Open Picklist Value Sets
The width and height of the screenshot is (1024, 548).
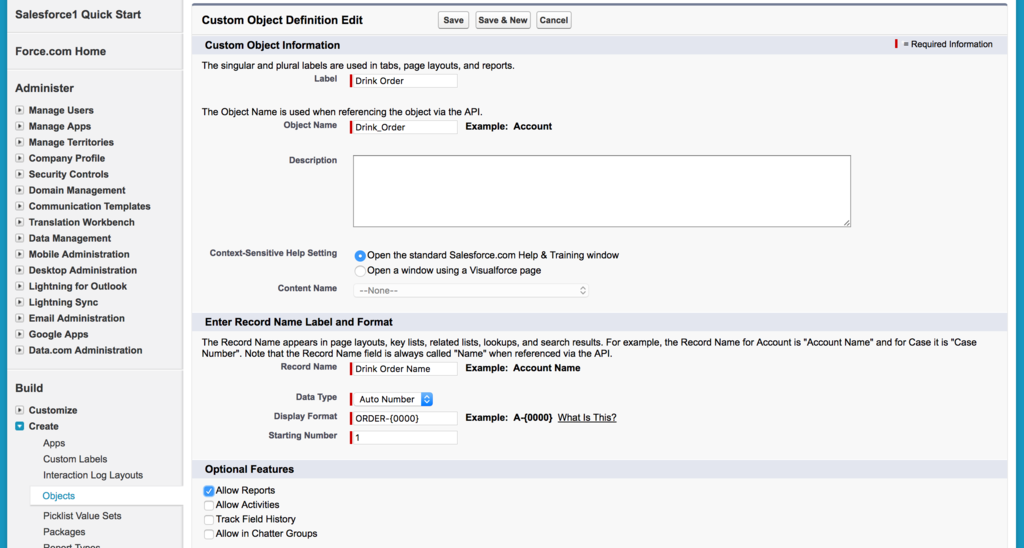click(82, 516)
